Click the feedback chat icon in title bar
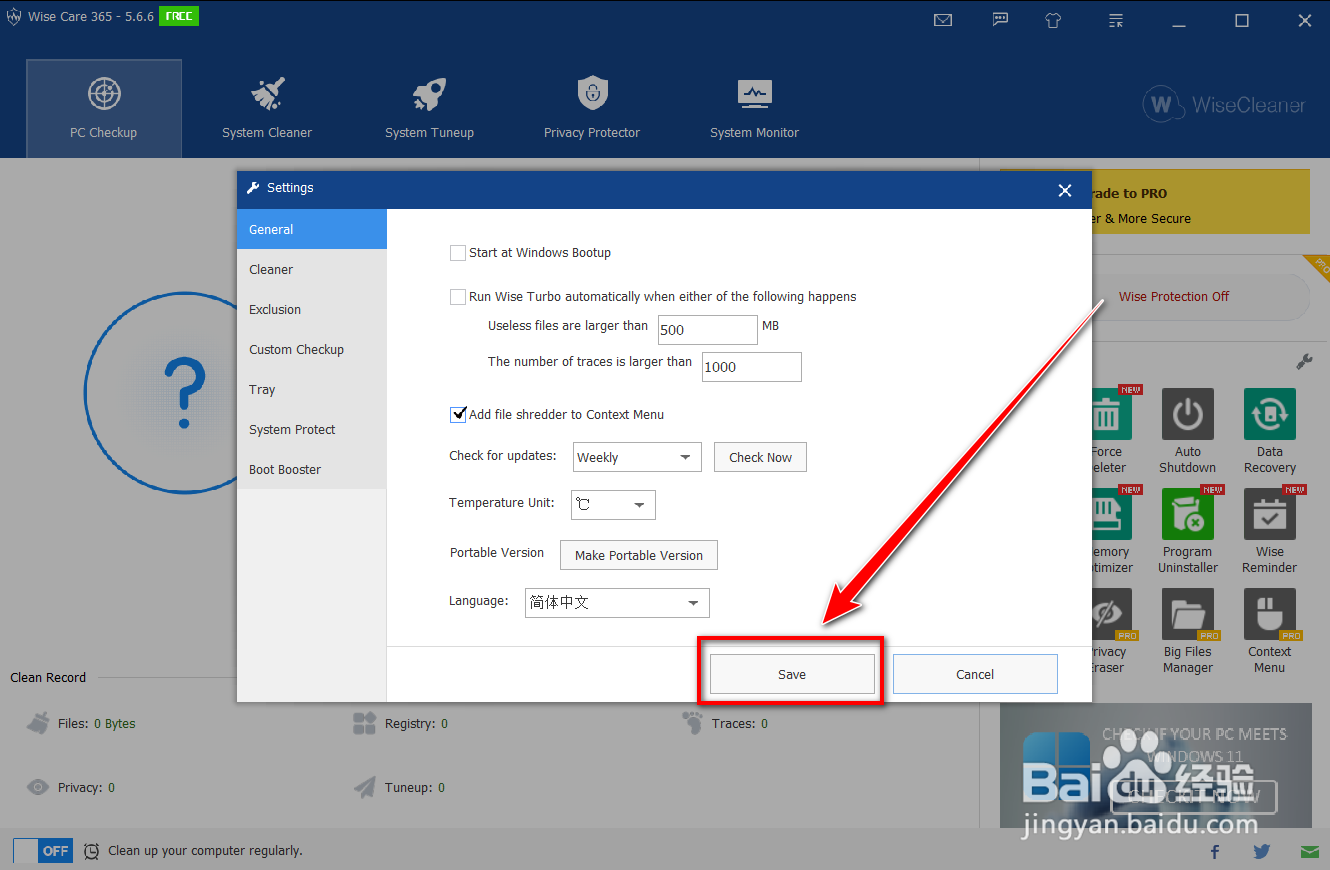This screenshot has height=870, width=1330. pos(1000,20)
